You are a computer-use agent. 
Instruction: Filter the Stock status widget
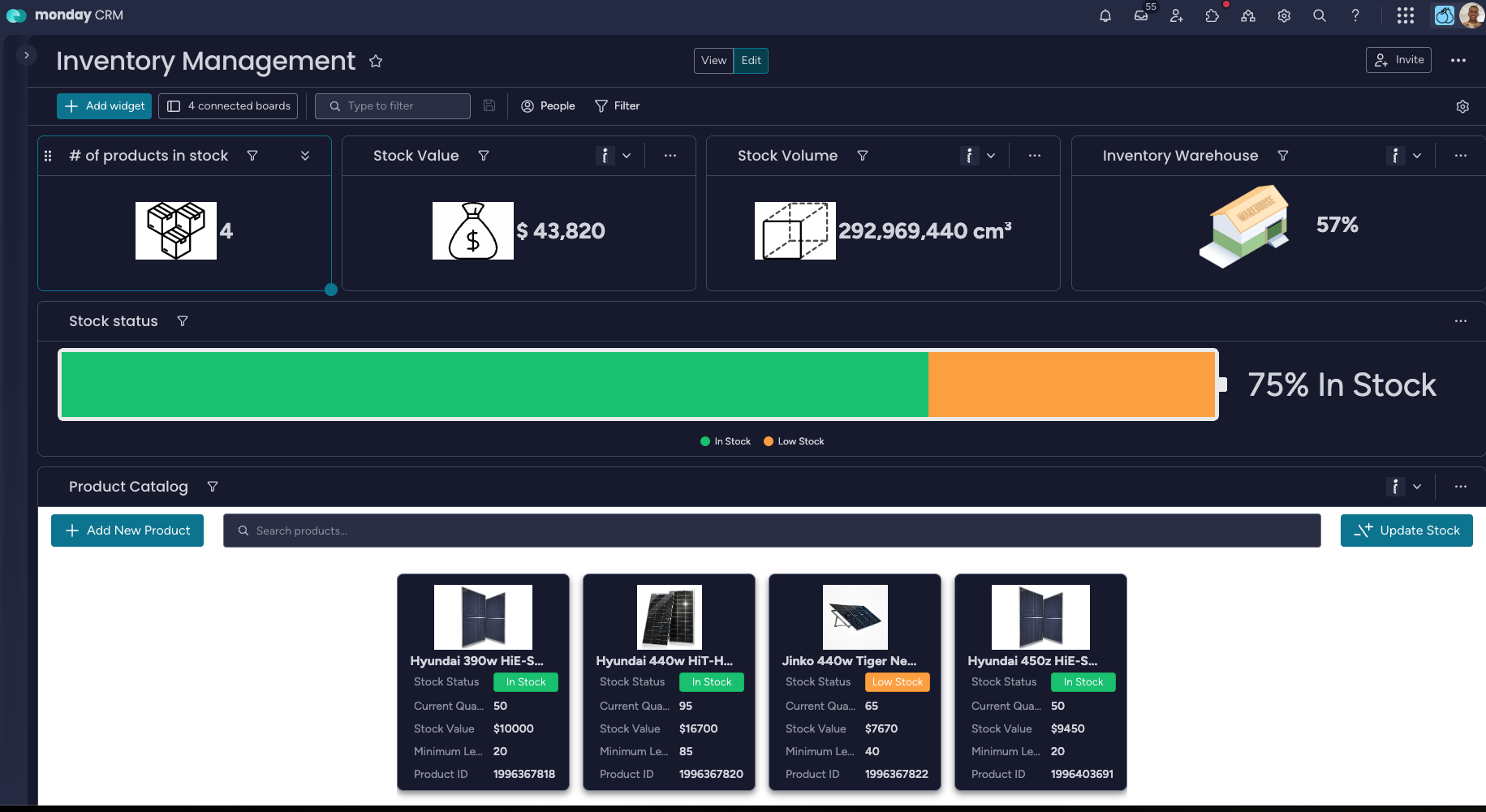tap(183, 321)
